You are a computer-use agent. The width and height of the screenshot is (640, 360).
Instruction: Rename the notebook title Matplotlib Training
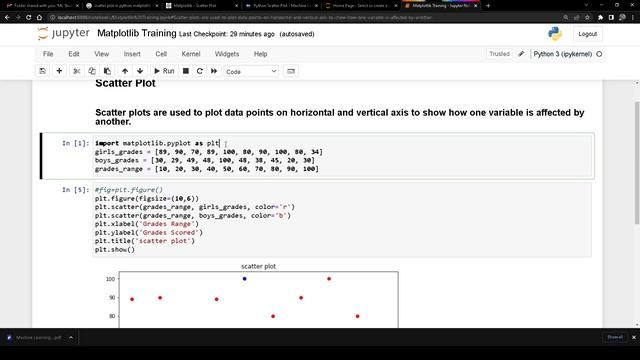[x=137, y=33]
